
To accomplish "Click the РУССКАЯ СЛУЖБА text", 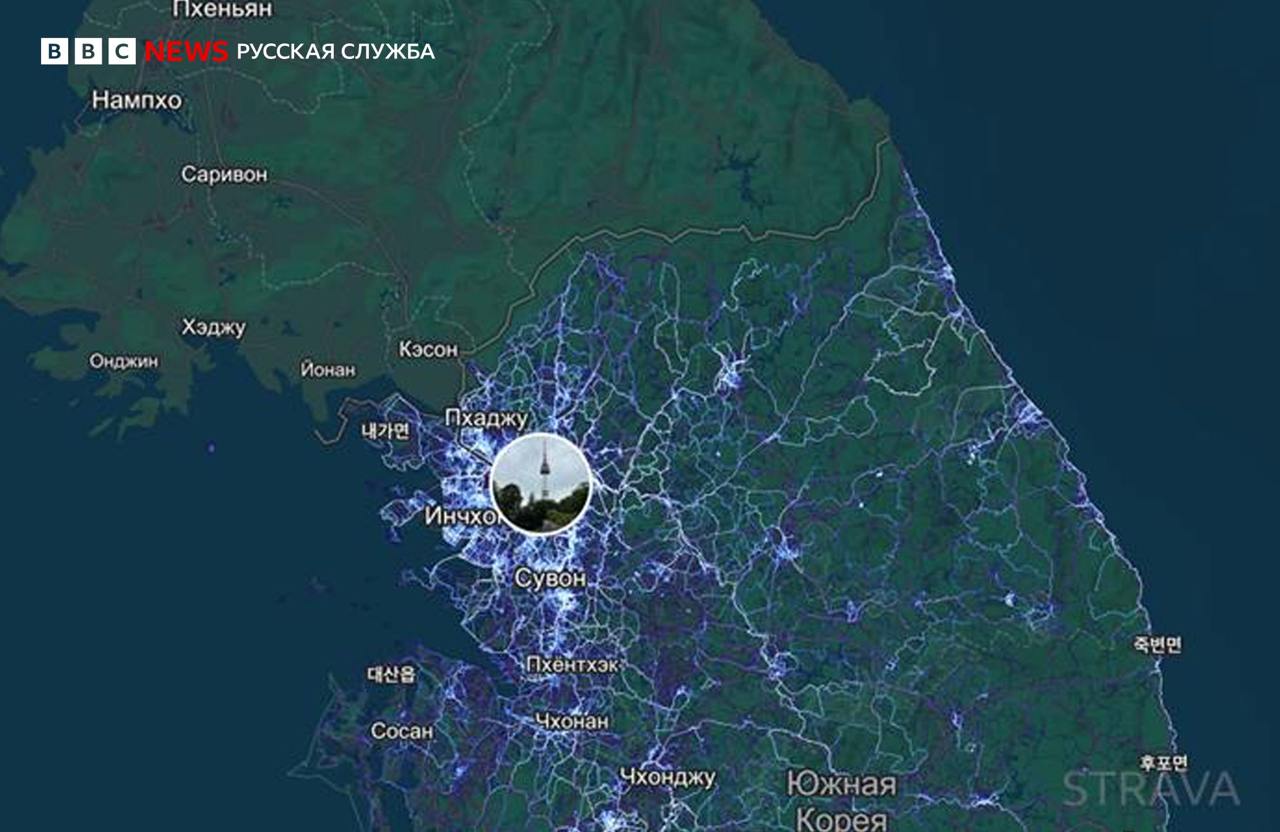I will point(336,52).
